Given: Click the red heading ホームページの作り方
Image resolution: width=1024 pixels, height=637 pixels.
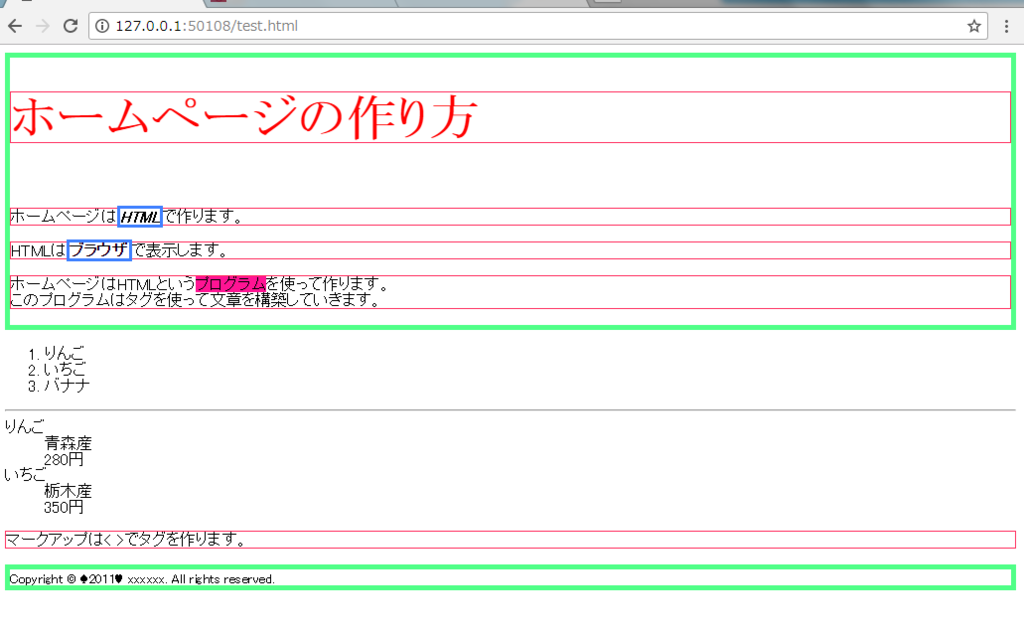Looking at the screenshot, I should point(244,117).
